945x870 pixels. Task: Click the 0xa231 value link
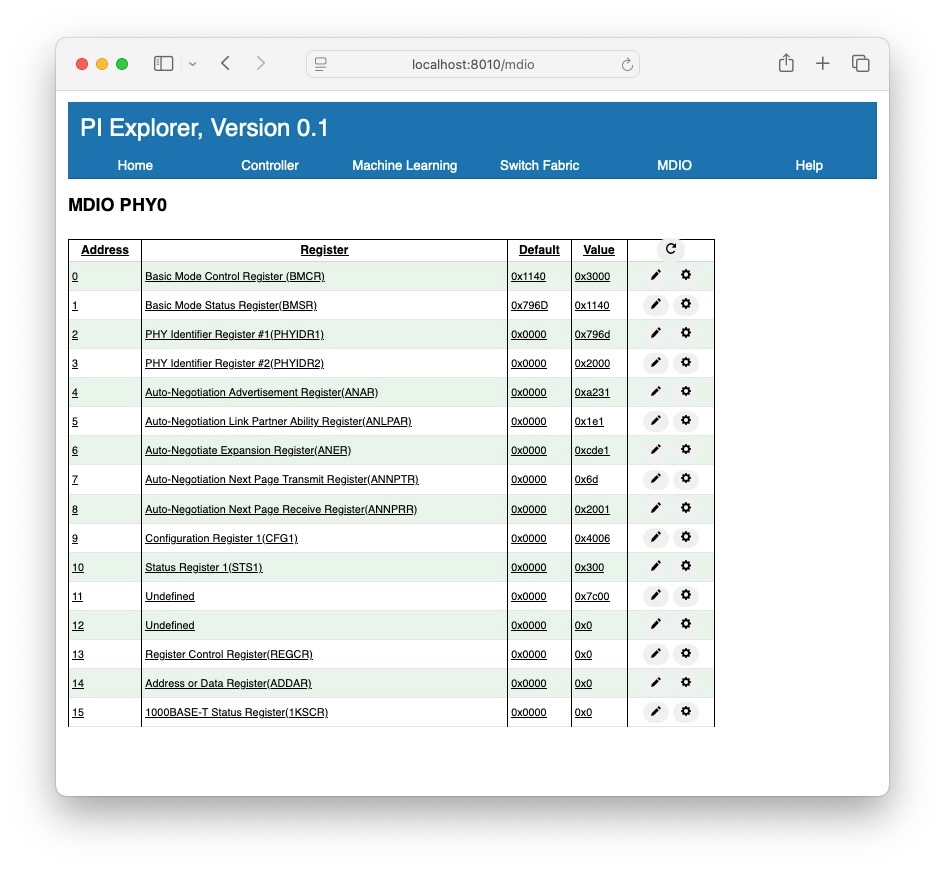point(592,392)
